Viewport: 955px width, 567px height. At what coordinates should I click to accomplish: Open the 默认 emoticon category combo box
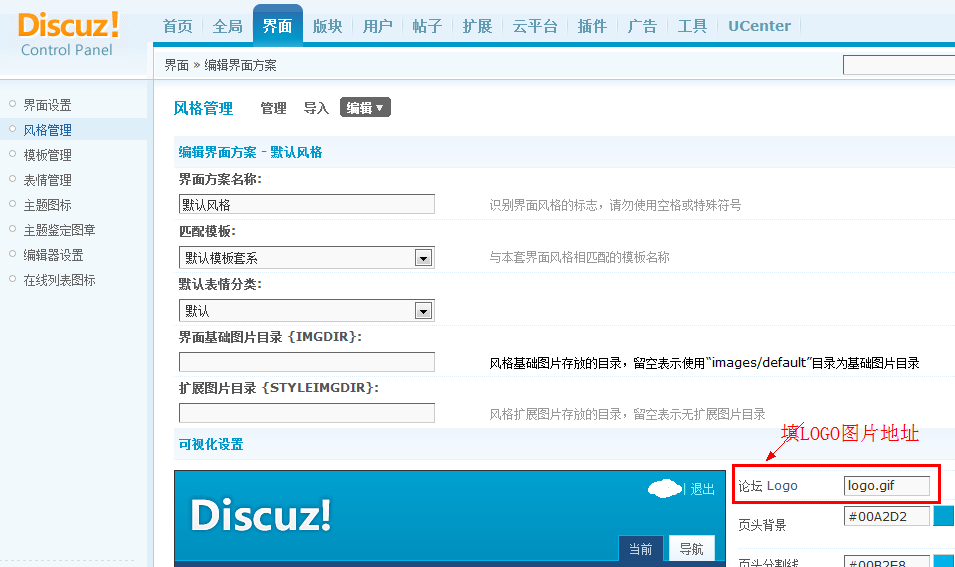tap(307, 311)
